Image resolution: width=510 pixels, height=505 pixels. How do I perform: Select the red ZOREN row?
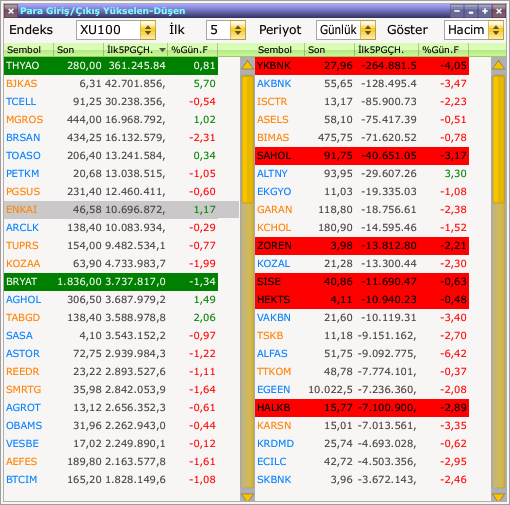[x=362, y=246]
